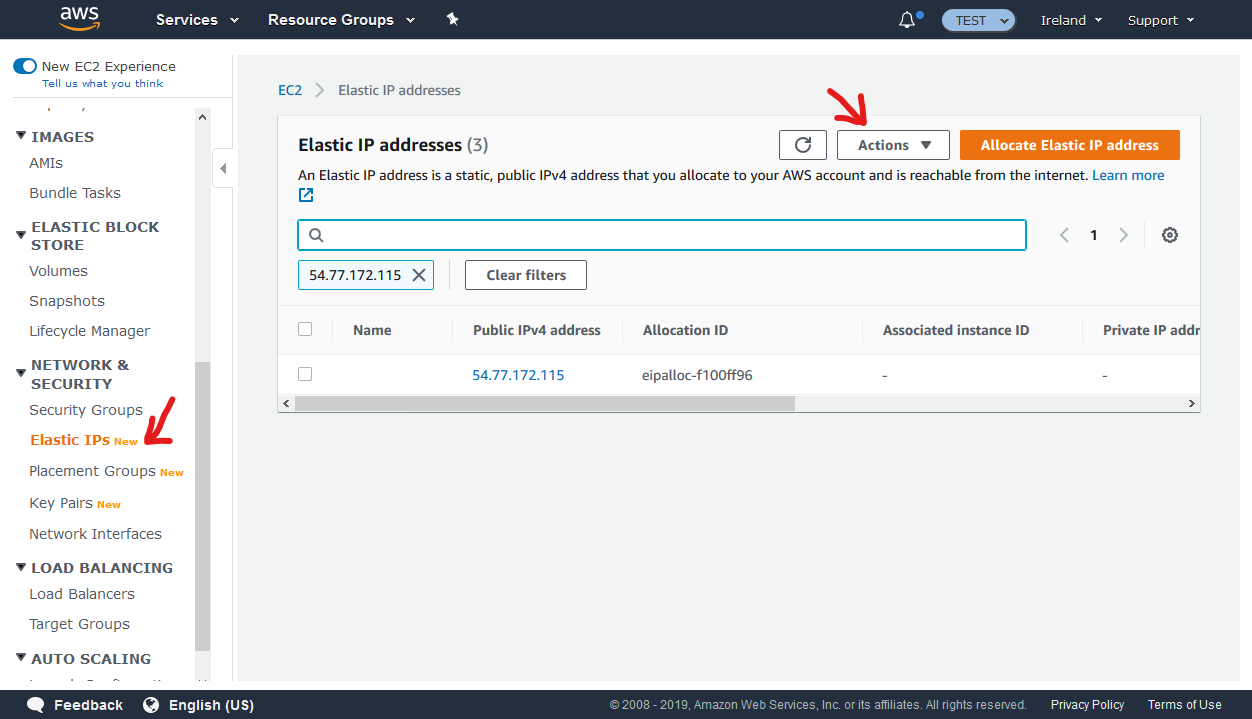Open the Terms of Use link
The height and width of the screenshot is (719, 1252).
click(1184, 705)
